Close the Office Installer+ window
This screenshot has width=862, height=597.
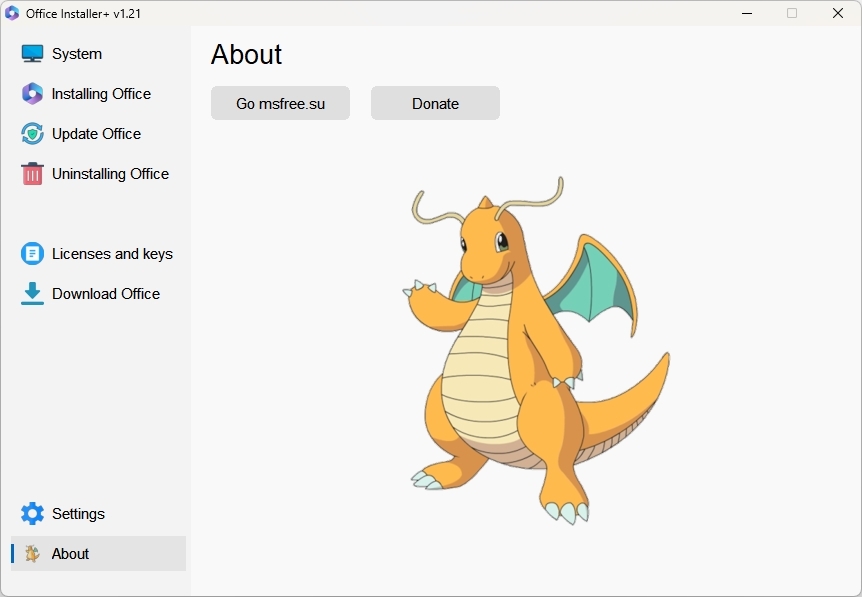point(838,13)
